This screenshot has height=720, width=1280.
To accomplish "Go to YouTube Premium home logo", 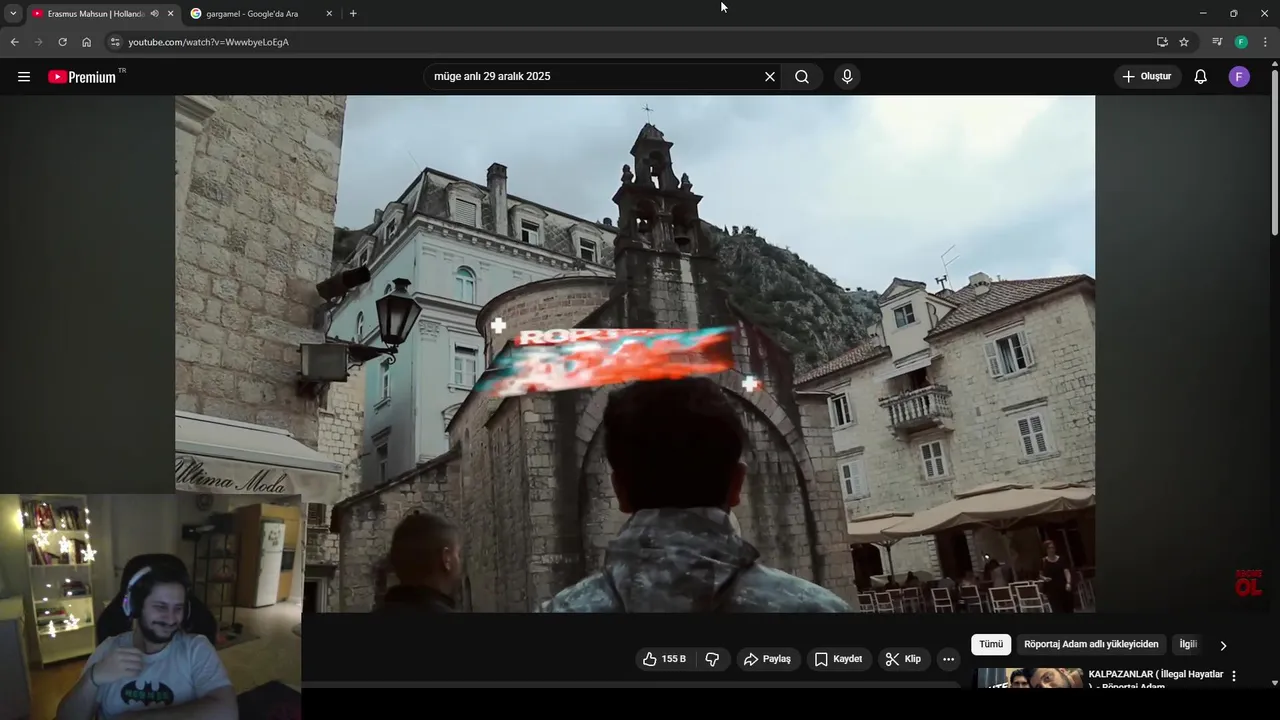I will [x=84, y=77].
